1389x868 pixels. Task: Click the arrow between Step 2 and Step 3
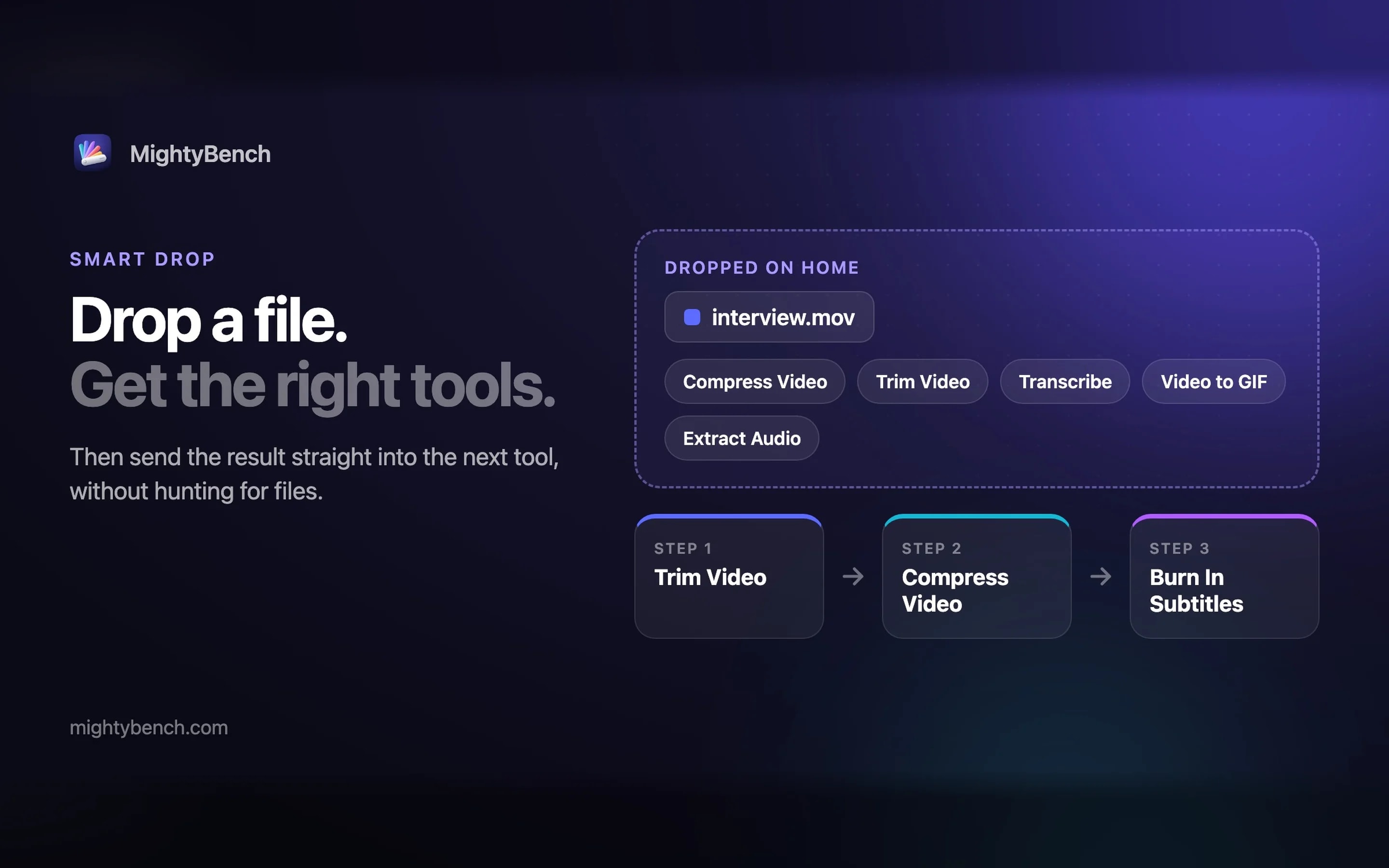tap(1101, 576)
